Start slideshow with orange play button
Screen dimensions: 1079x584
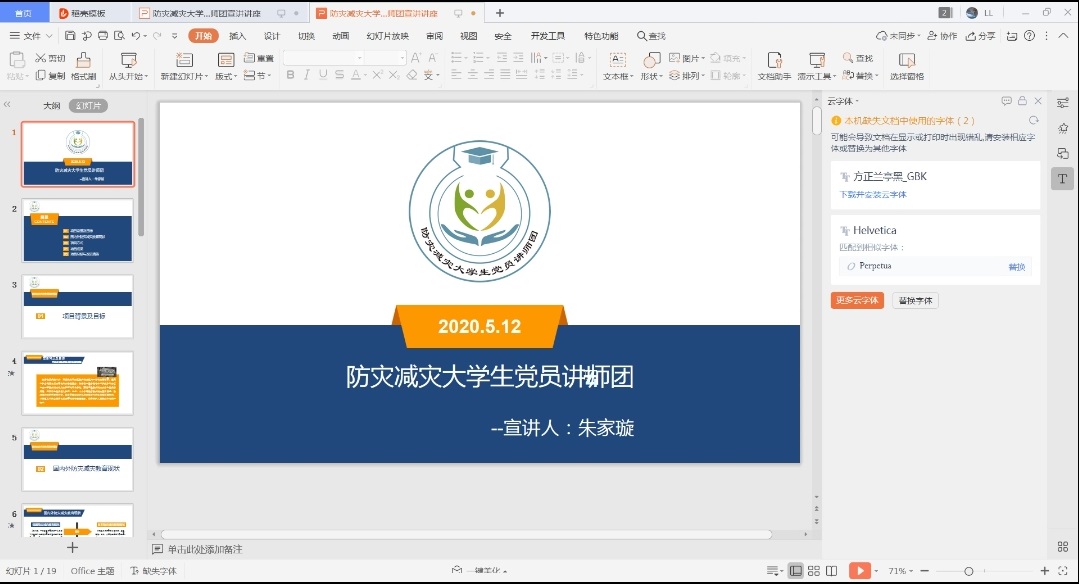click(x=859, y=571)
